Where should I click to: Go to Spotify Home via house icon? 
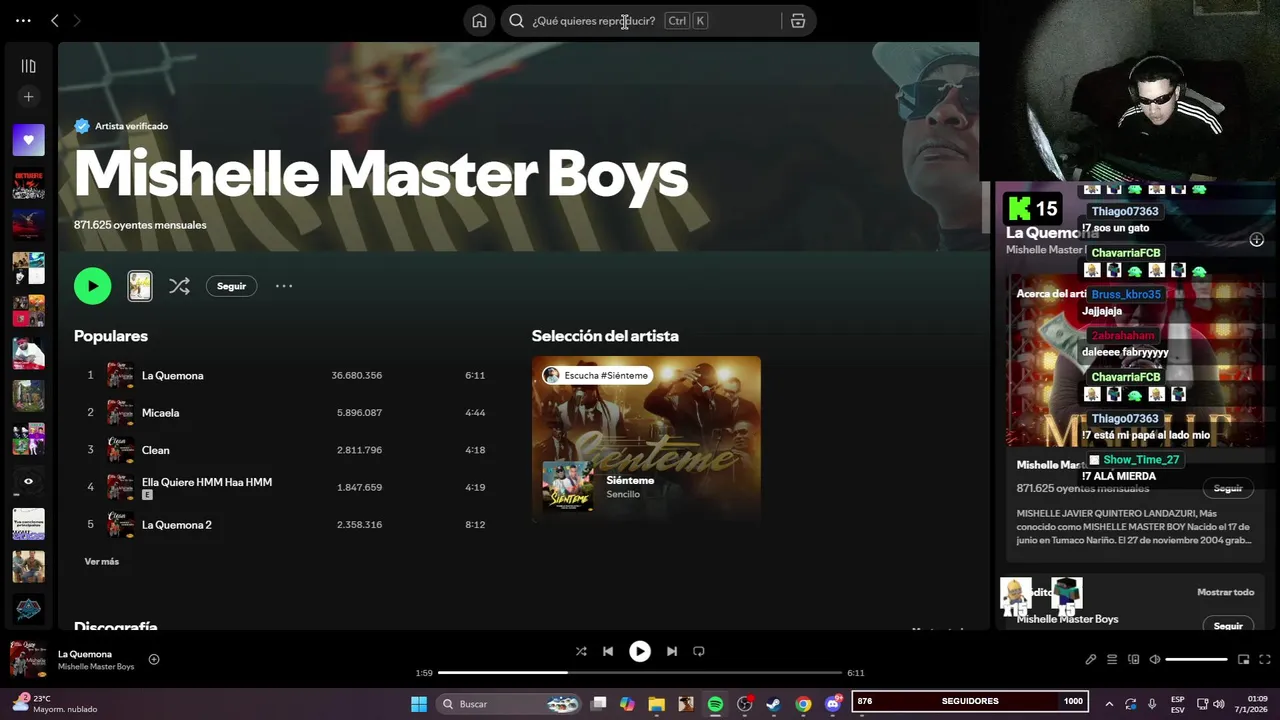coord(479,21)
